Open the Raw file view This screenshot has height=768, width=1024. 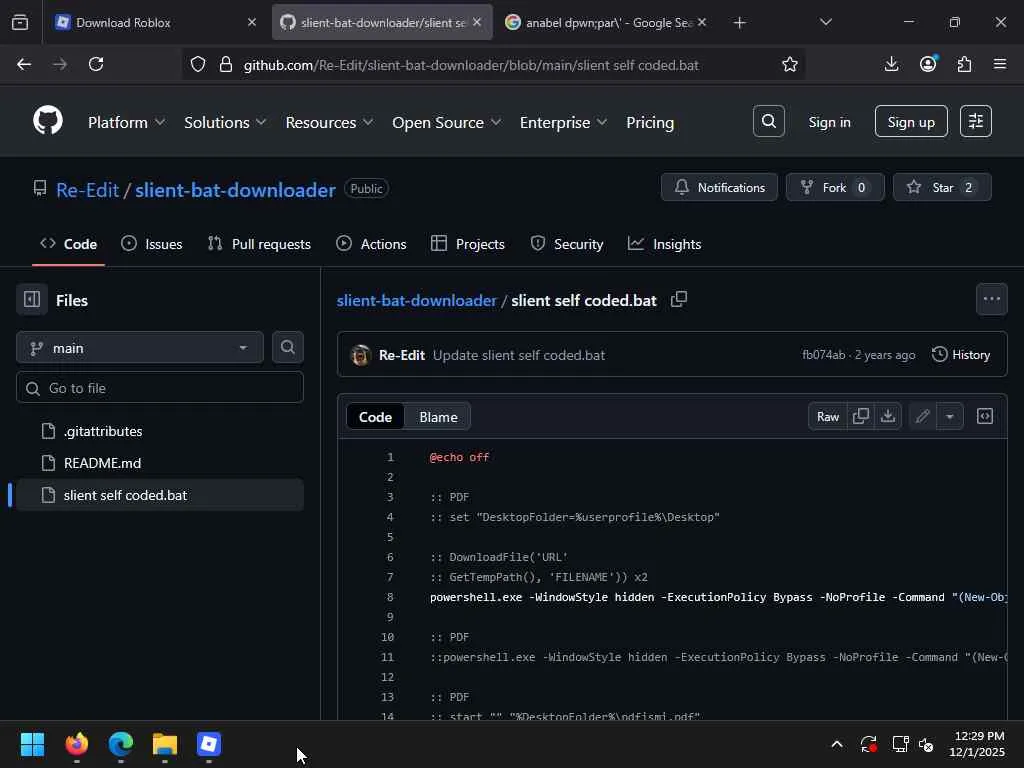coord(827,416)
